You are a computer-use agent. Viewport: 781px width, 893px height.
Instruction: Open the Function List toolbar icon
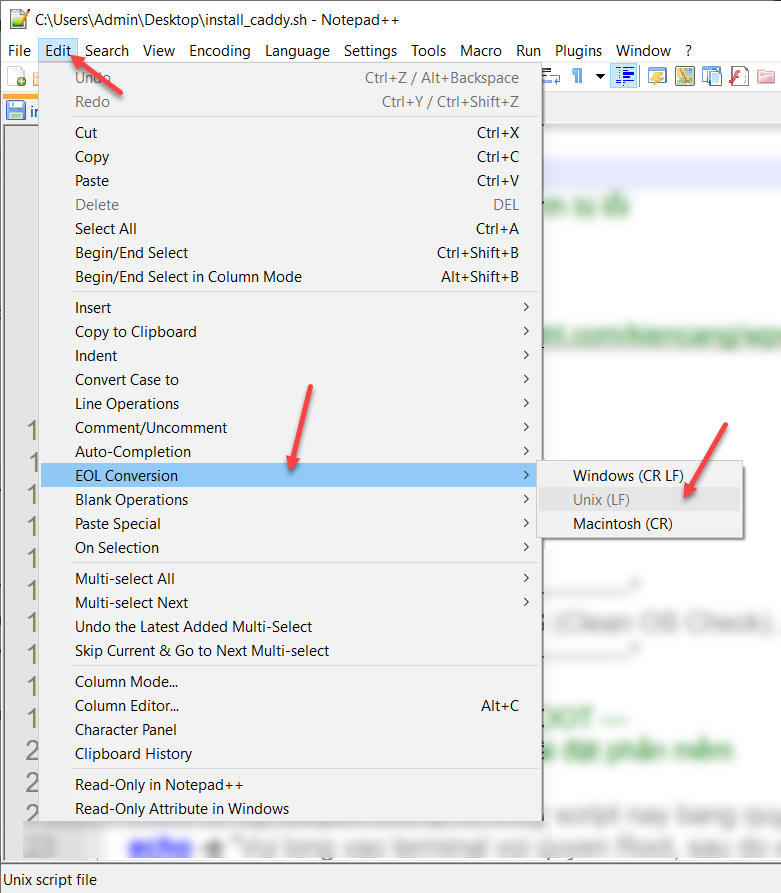click(x=739, y=77)
